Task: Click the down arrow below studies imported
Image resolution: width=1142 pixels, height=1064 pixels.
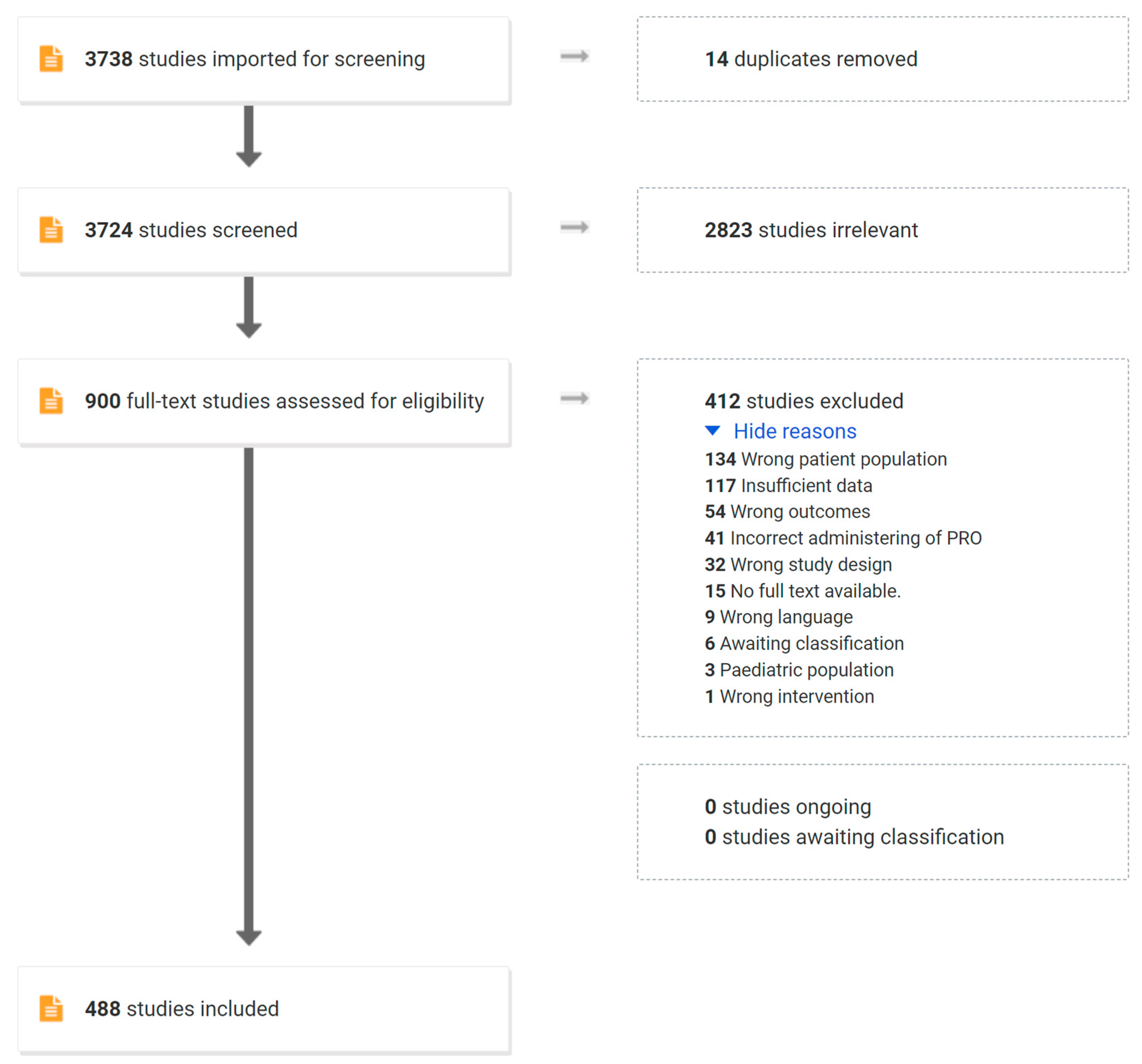Action: (x=249, y=136)
